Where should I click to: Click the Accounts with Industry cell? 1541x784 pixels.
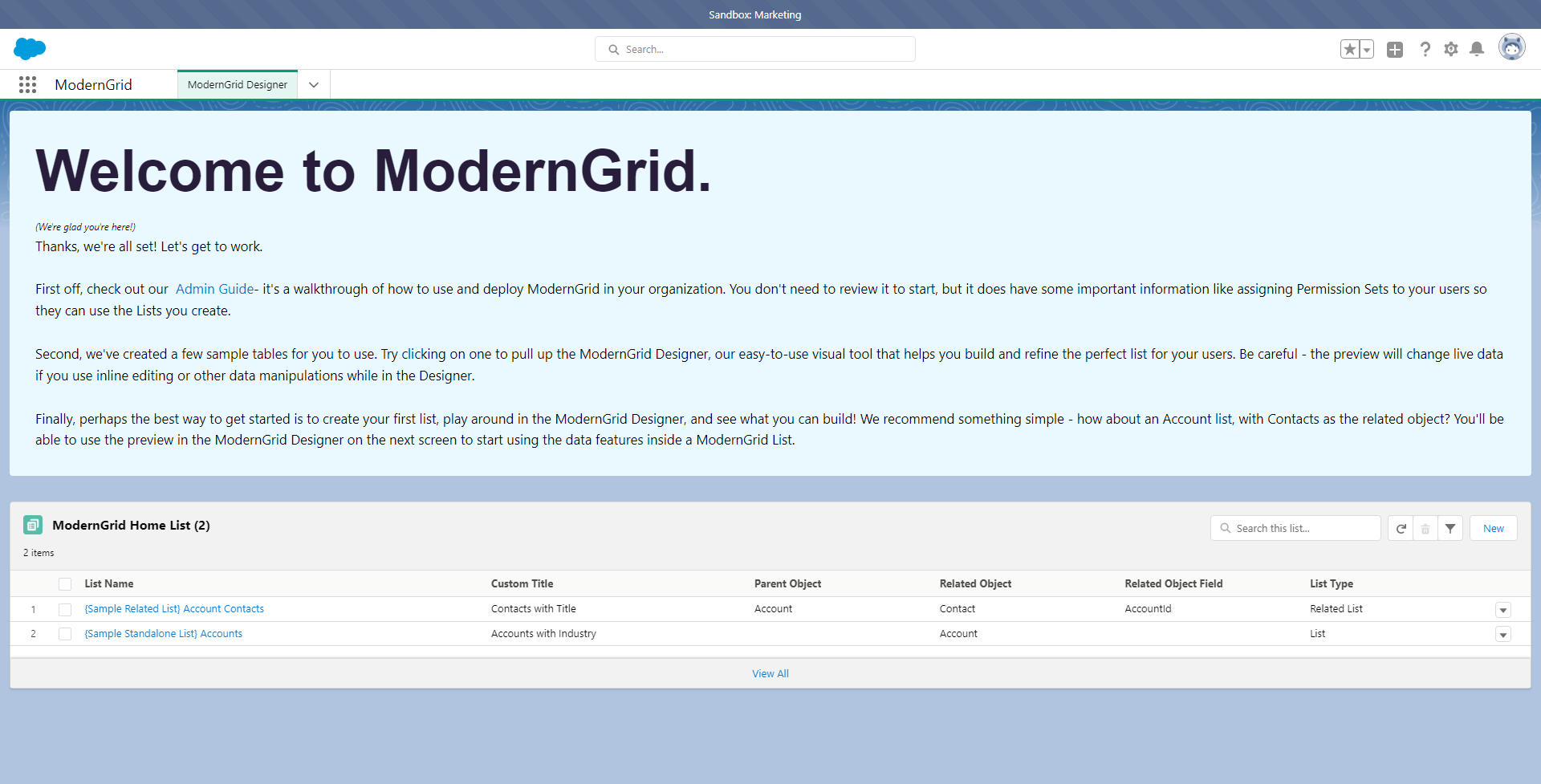(543, 634)
